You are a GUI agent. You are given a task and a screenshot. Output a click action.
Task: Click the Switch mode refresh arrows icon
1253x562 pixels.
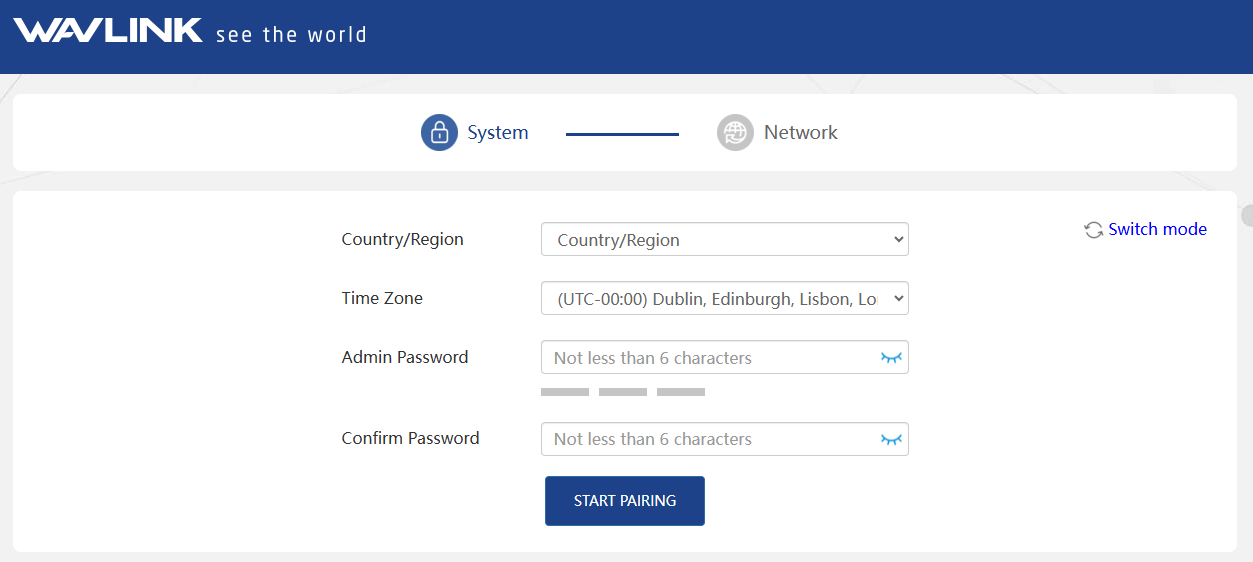tap(1093, 230)
